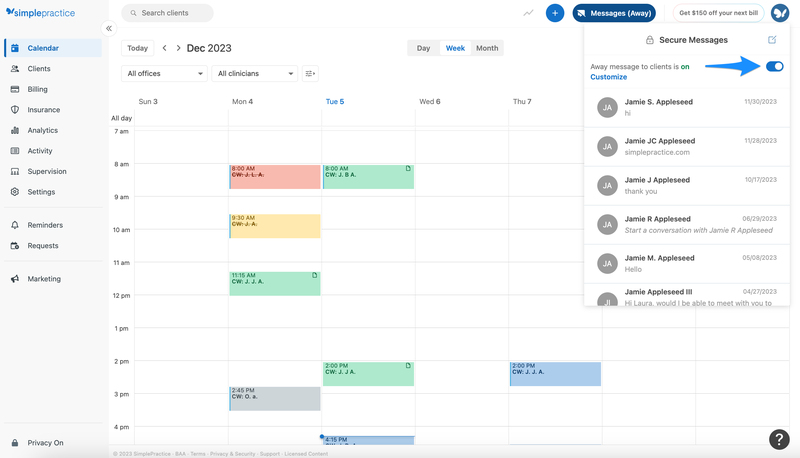Open the All offices dropdown

coord(164,73)
